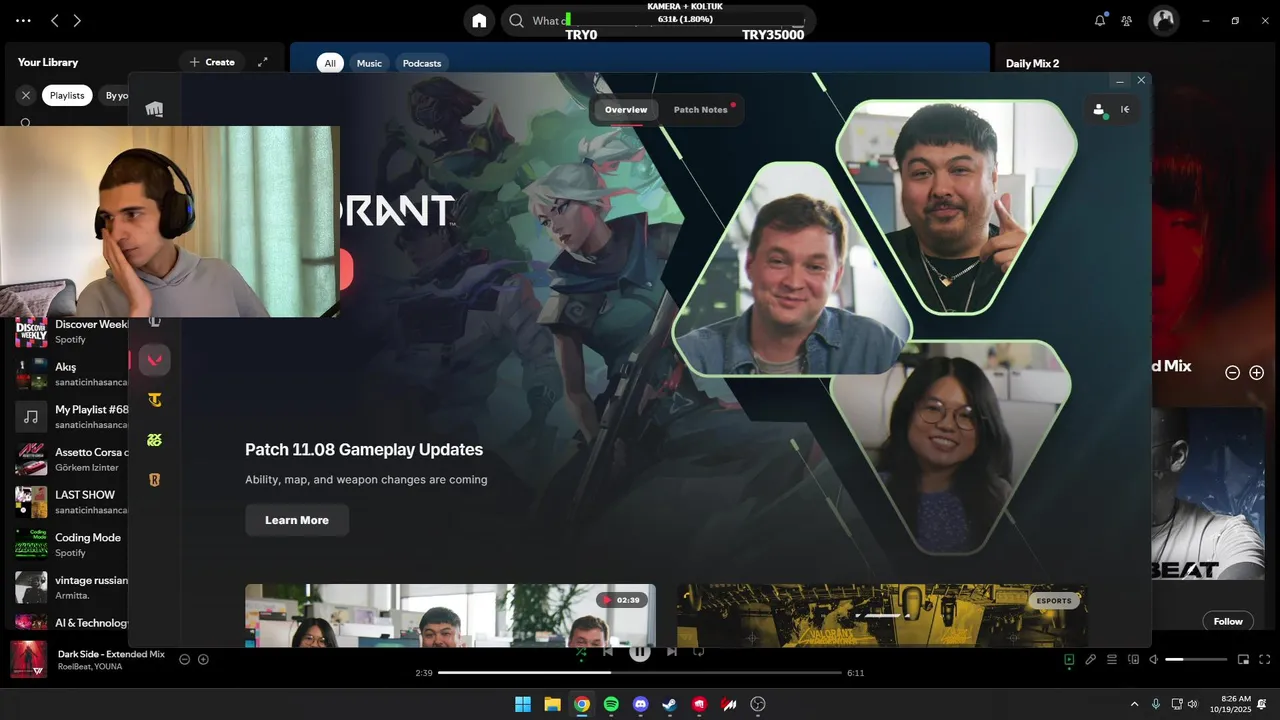The image size is (1280, 720).
Task: Play the 02:39 video thumbnail
Action: point(450,615)
